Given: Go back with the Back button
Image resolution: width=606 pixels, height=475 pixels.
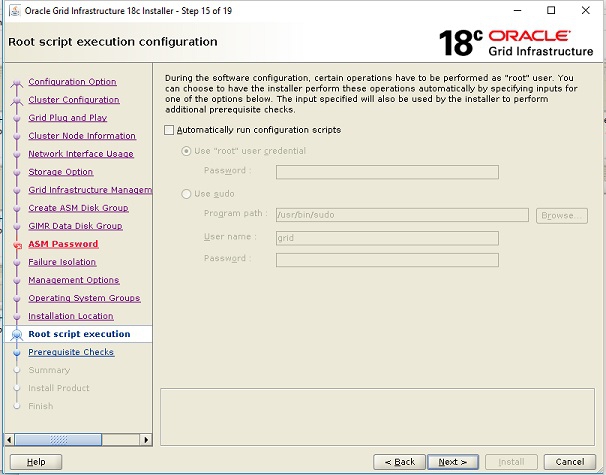Looking at the screenshot, I should point(400,462).
